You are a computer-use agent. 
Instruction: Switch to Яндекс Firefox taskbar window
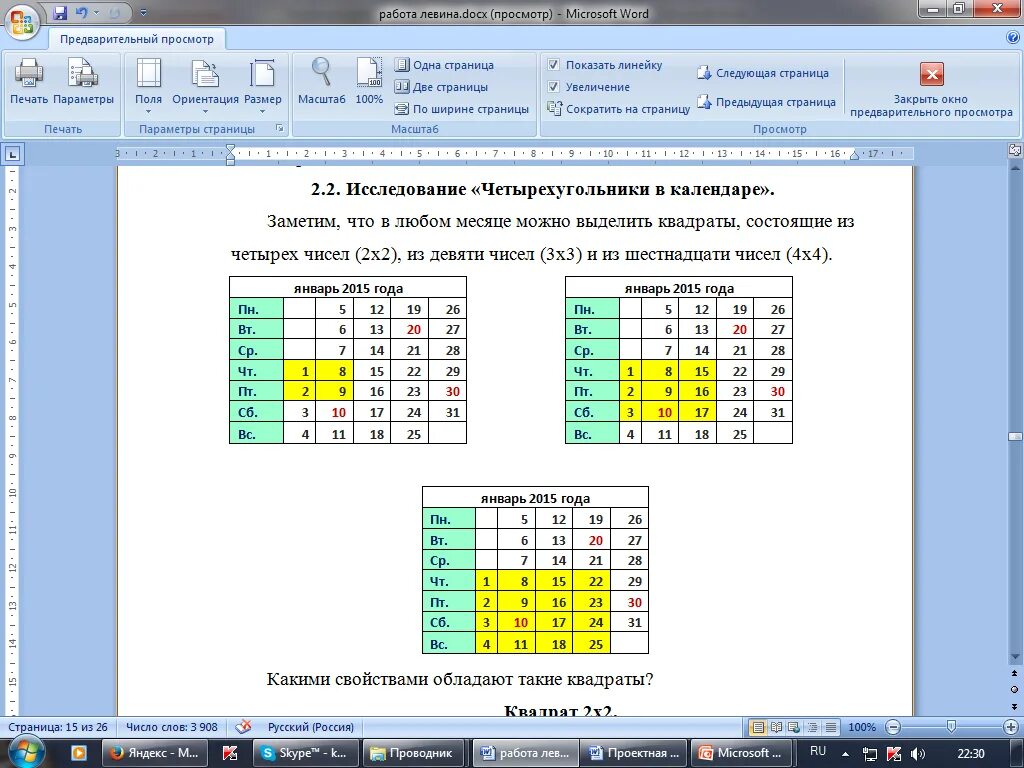[x=157, y=753]
